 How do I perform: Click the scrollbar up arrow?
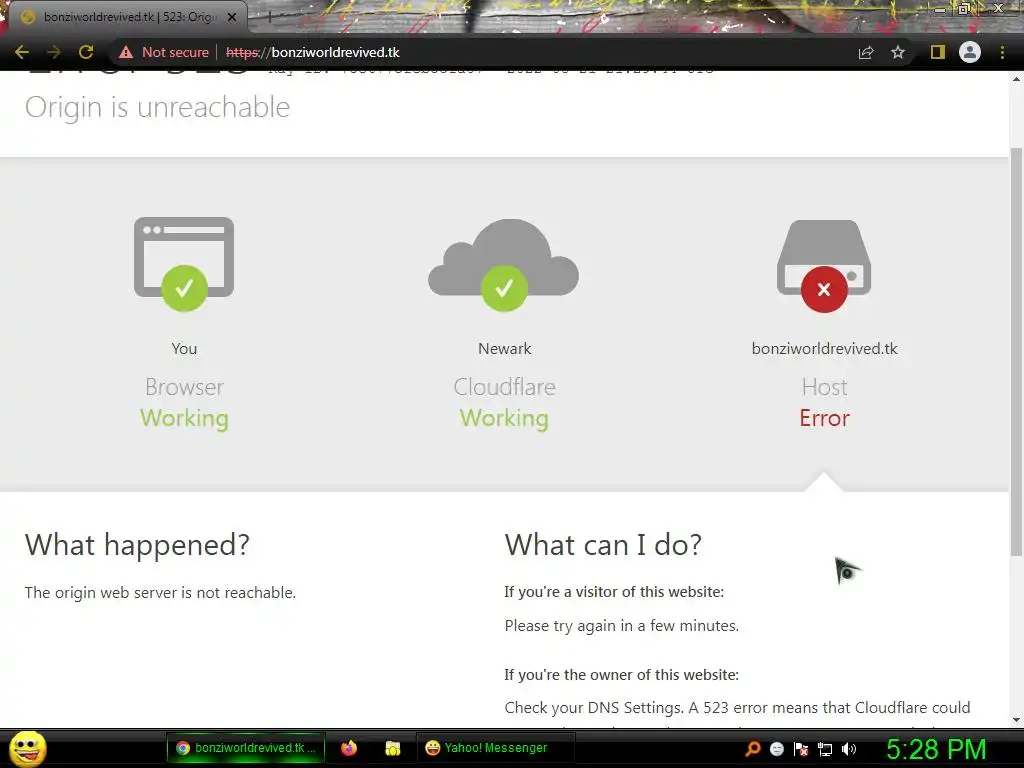(1016, 79)
